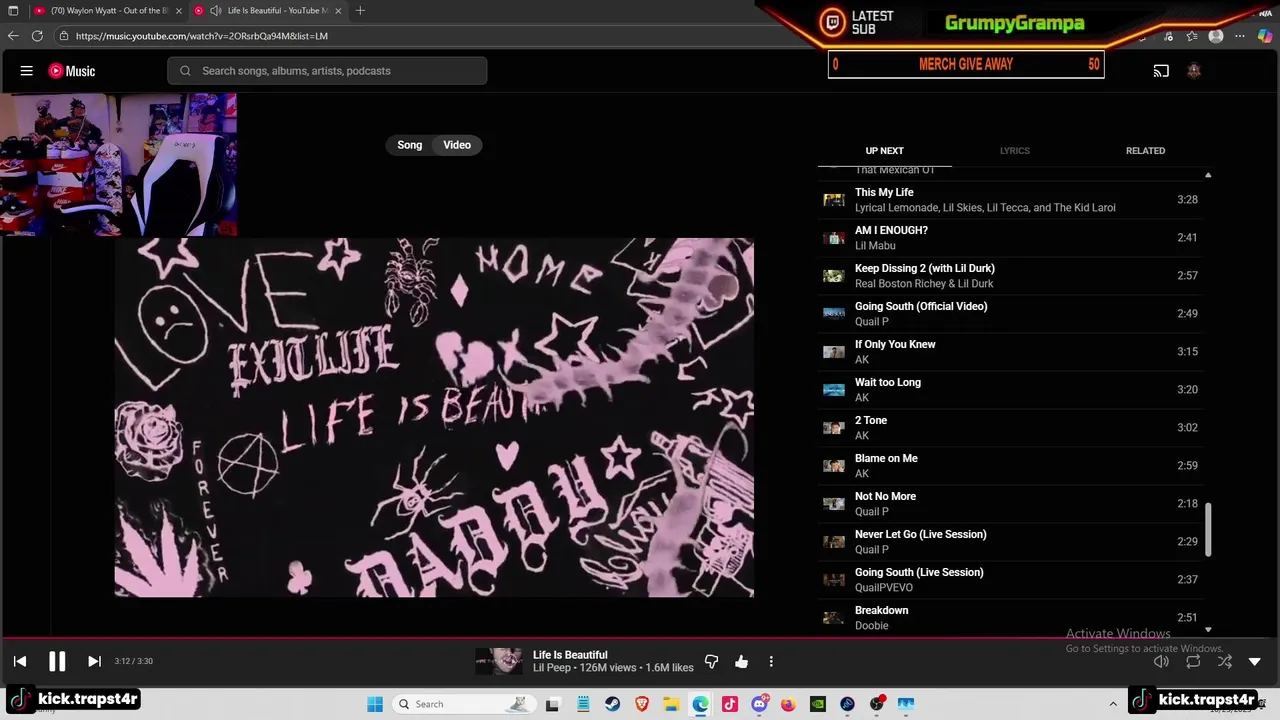The width and height of the screenshot is (1280, 720).
Task: Open Brave browser from the taskbar
Action: coord(642,704)
